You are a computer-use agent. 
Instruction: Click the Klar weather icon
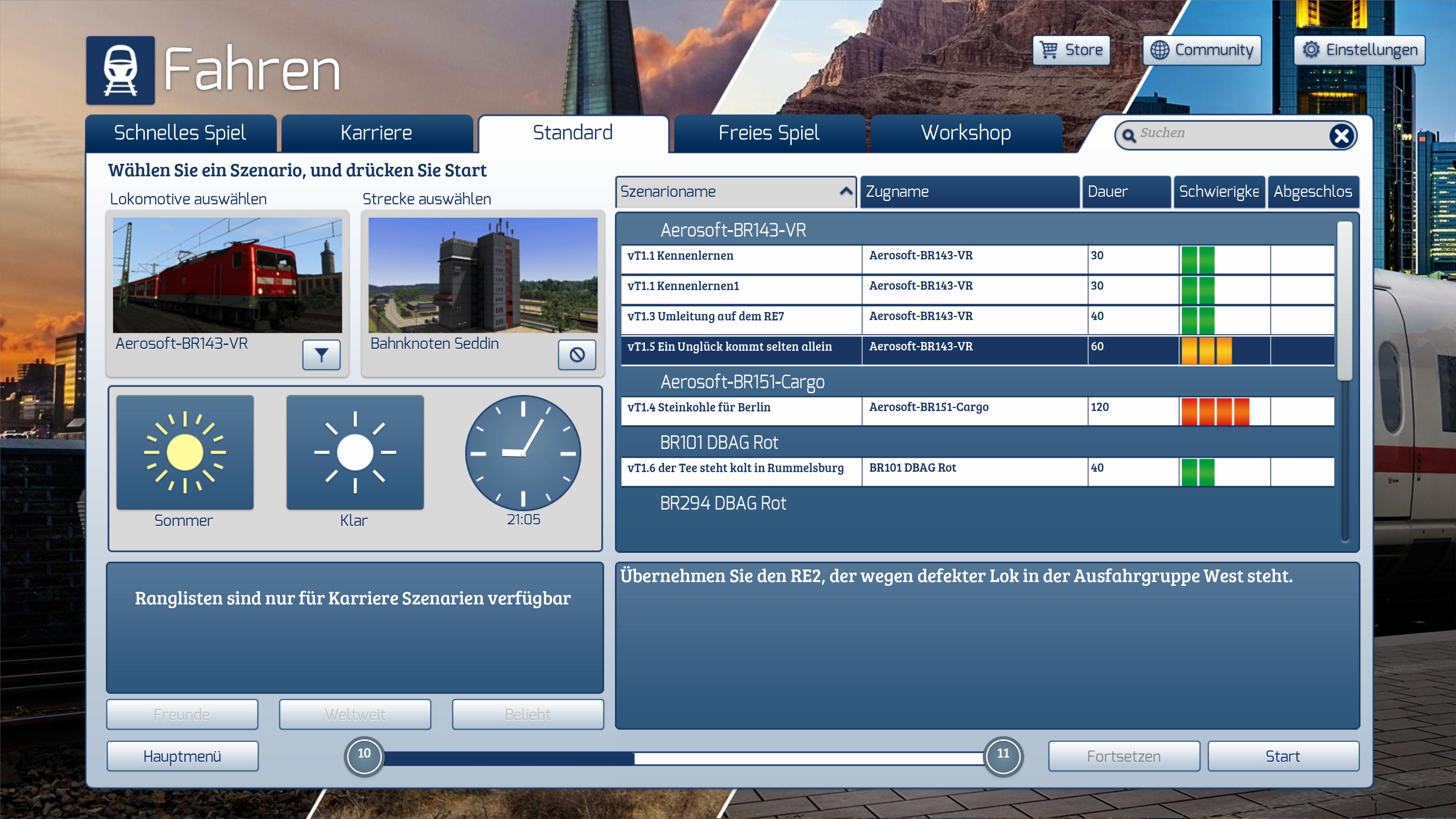click(x=355, y=452)
